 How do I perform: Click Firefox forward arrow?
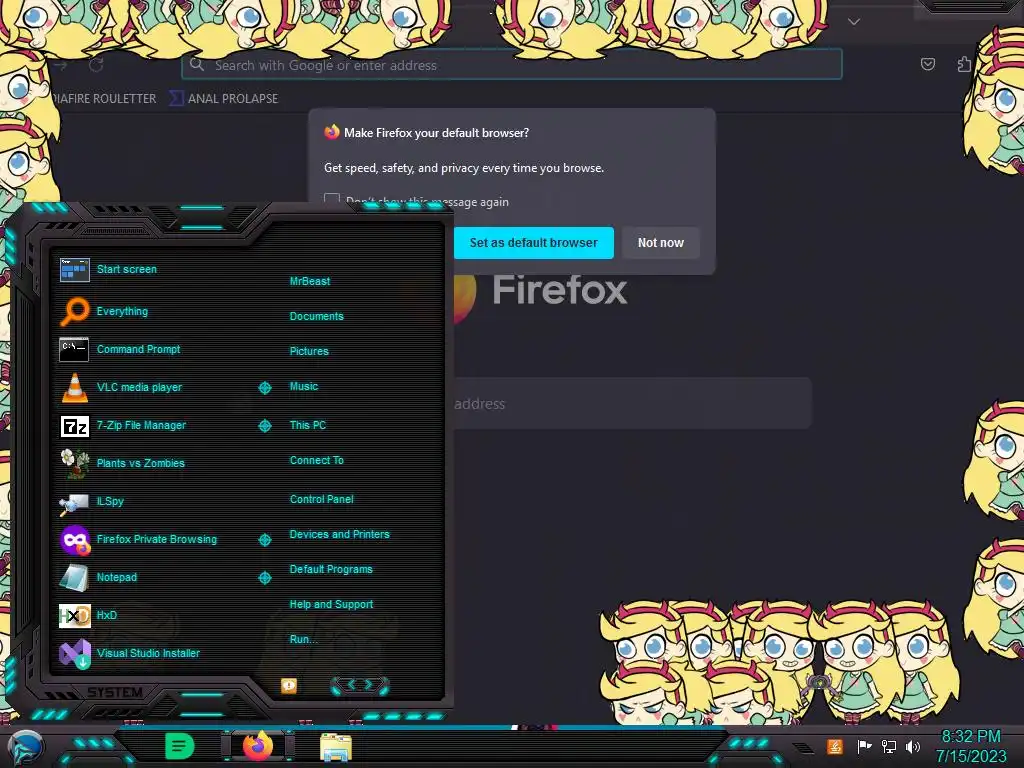(x=61, y=65)
